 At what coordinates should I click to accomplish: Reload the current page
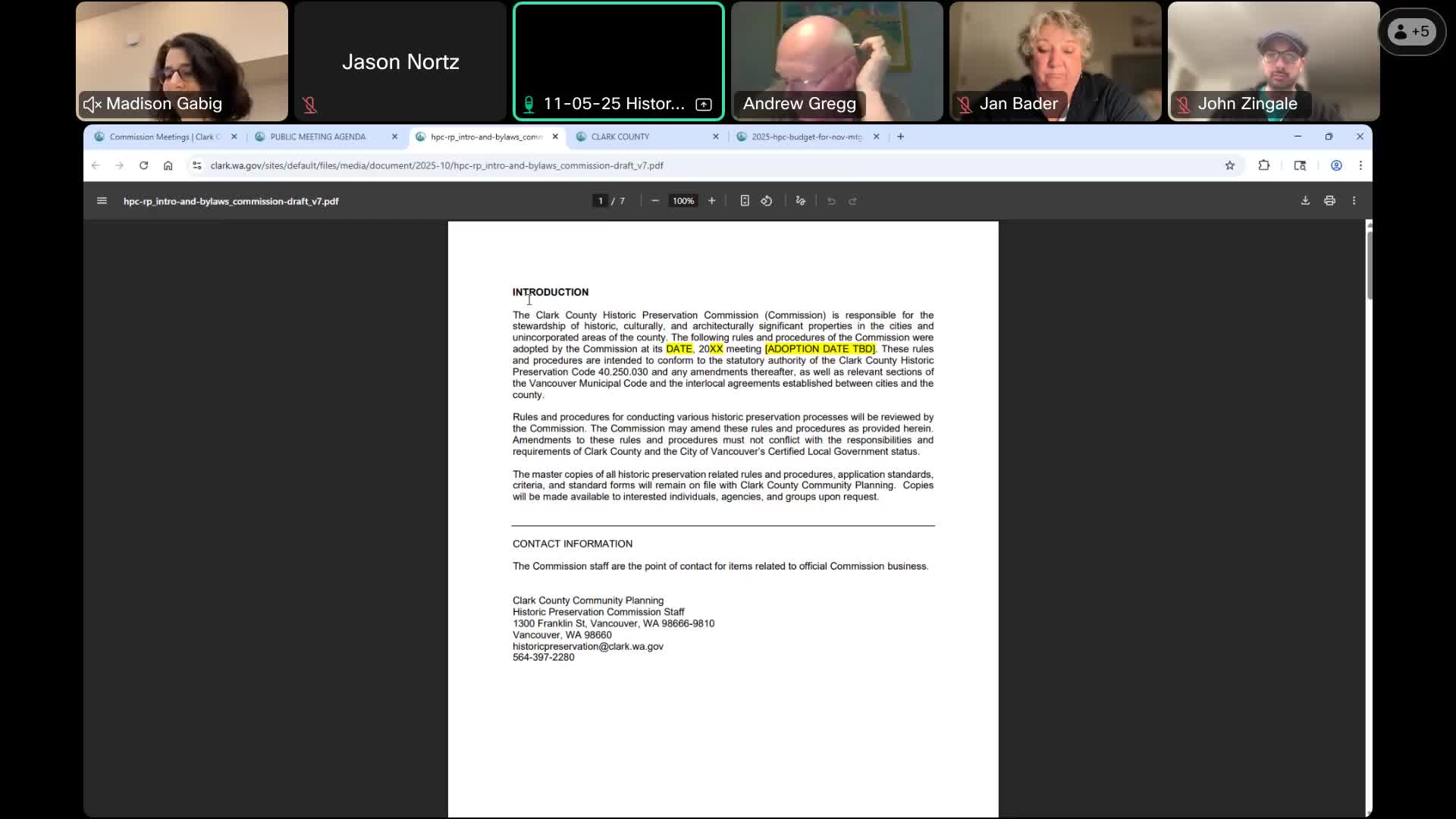(x=143, y=165)
